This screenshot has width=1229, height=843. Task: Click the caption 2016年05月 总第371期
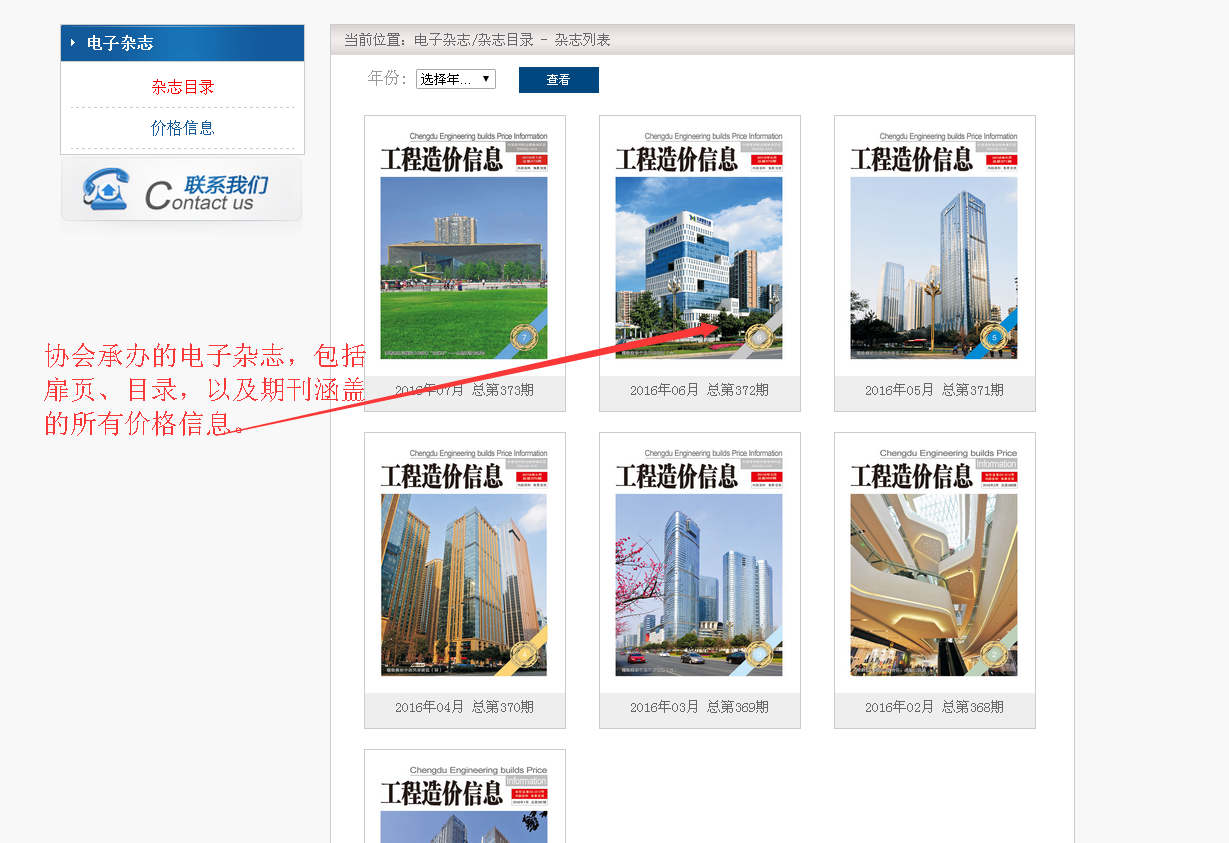934,390
